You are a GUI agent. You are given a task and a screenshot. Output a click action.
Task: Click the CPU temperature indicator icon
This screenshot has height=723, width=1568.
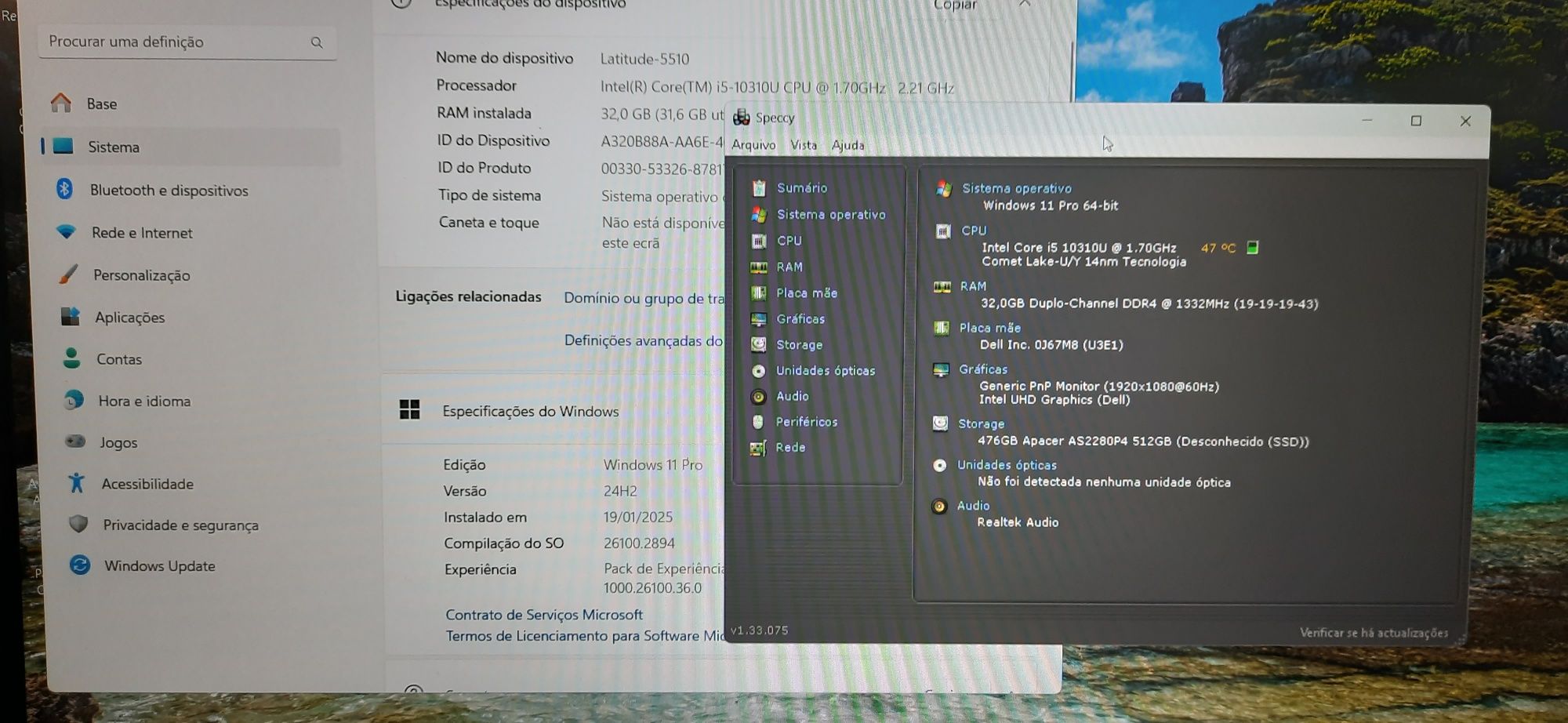click(1252, 248)
